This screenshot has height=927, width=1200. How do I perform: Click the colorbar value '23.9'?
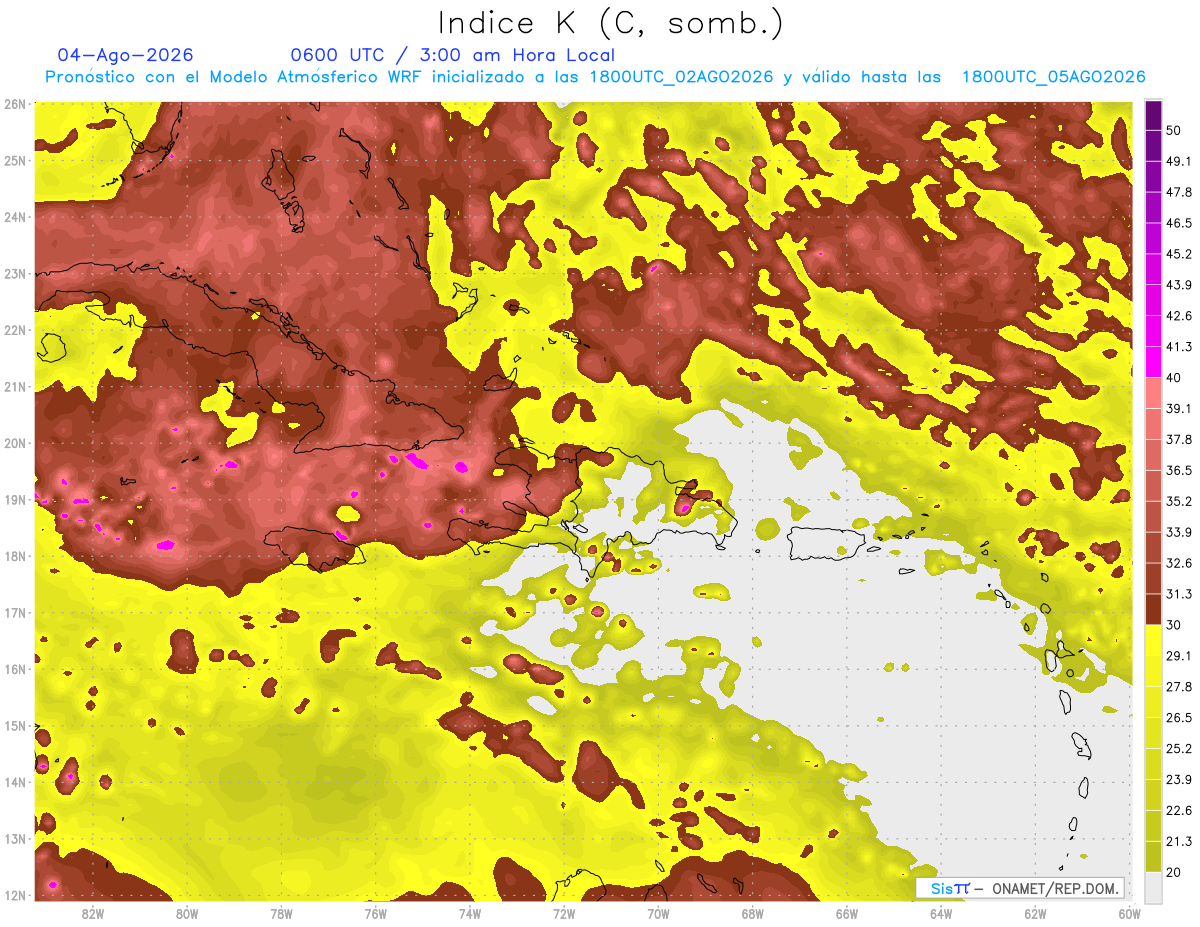[x=1179, y=780]
